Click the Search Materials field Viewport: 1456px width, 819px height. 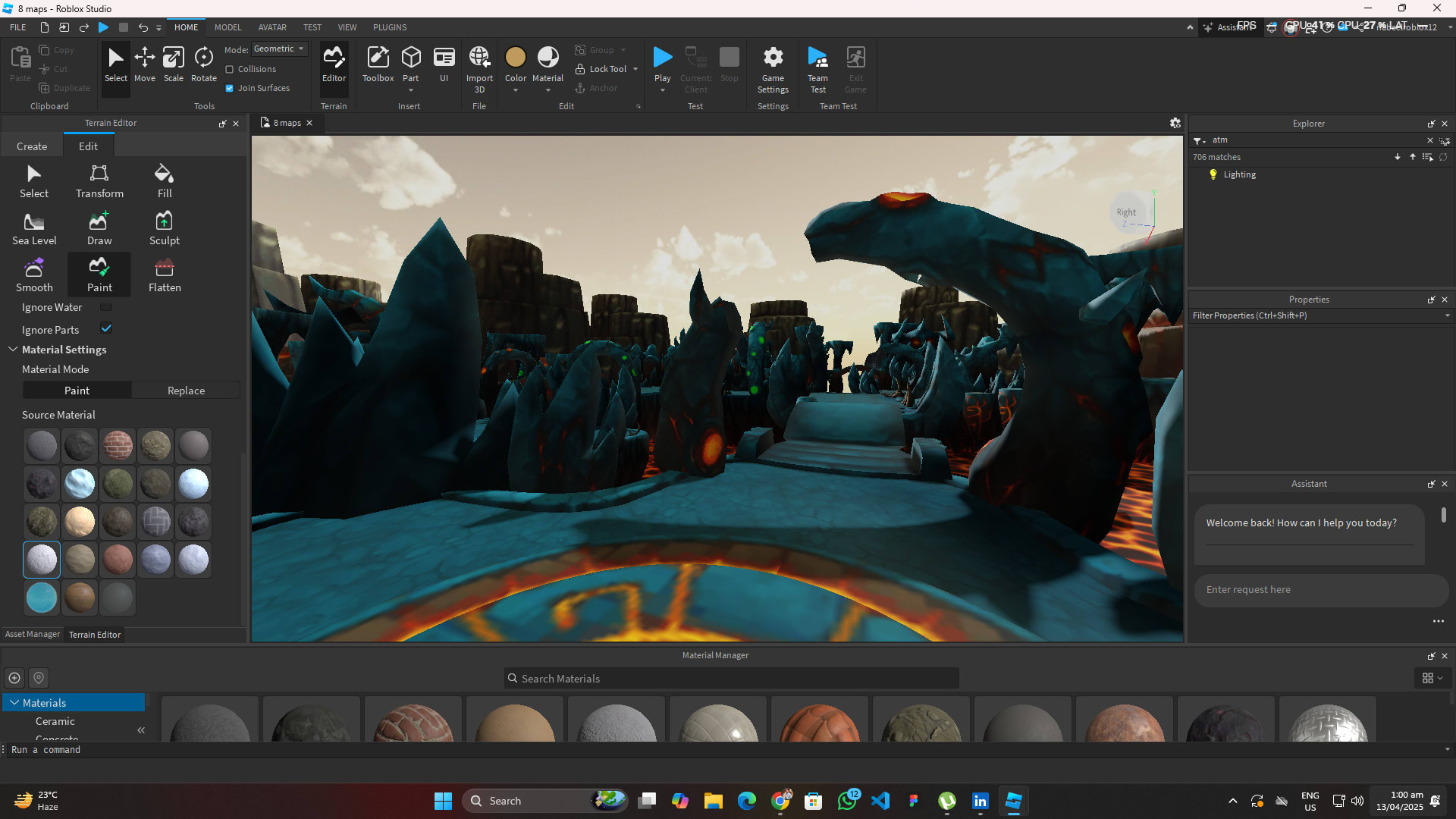(x=732, y=679)
